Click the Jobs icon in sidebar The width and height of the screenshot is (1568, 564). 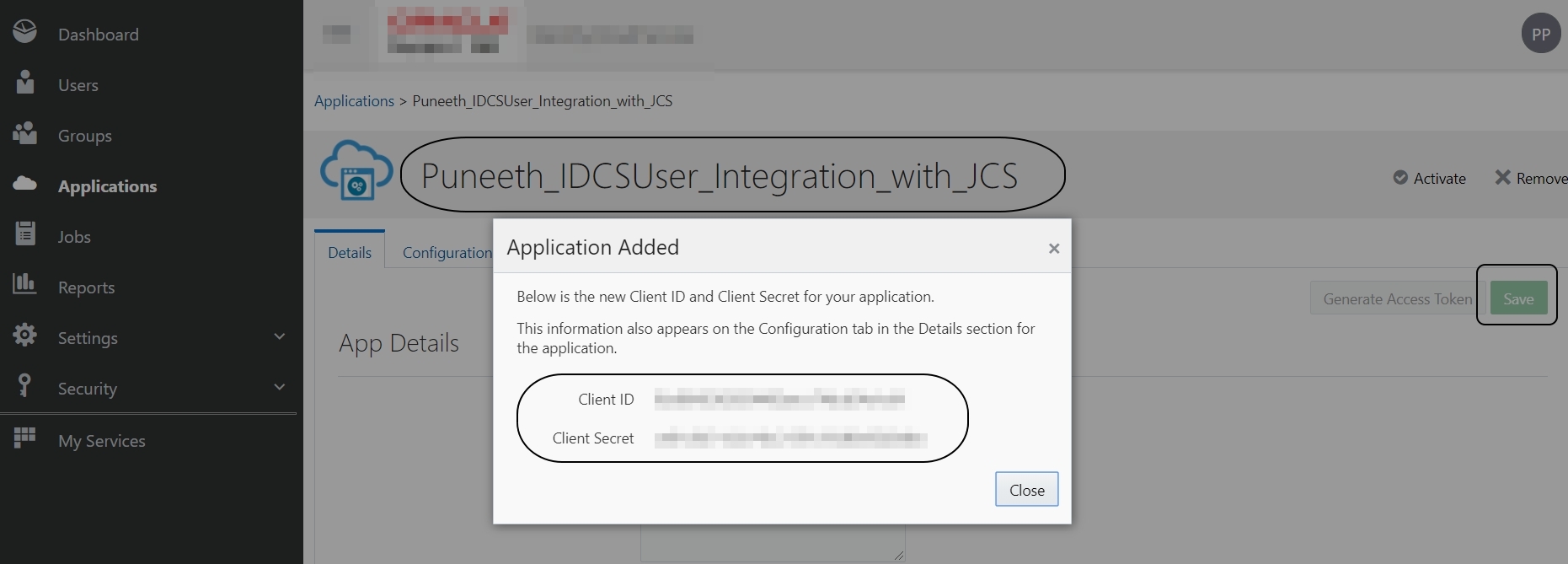25,234
